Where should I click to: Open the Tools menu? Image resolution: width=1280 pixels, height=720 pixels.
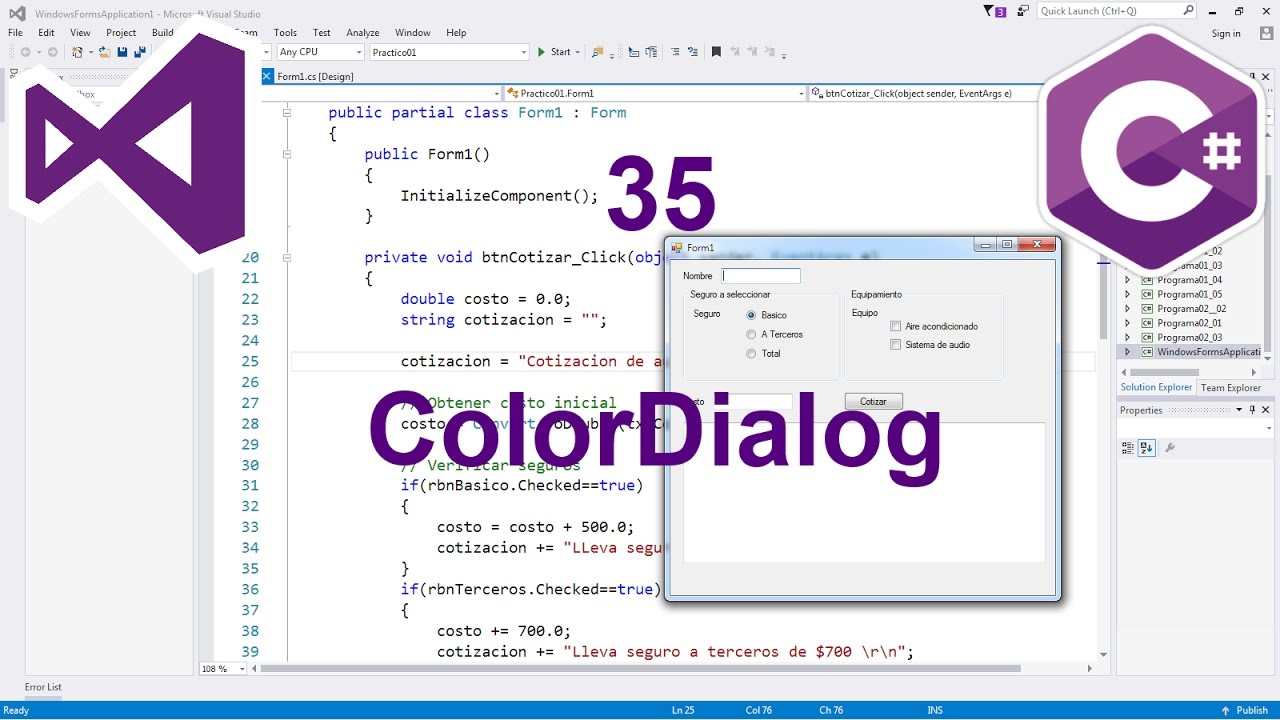tap(285, 33)
